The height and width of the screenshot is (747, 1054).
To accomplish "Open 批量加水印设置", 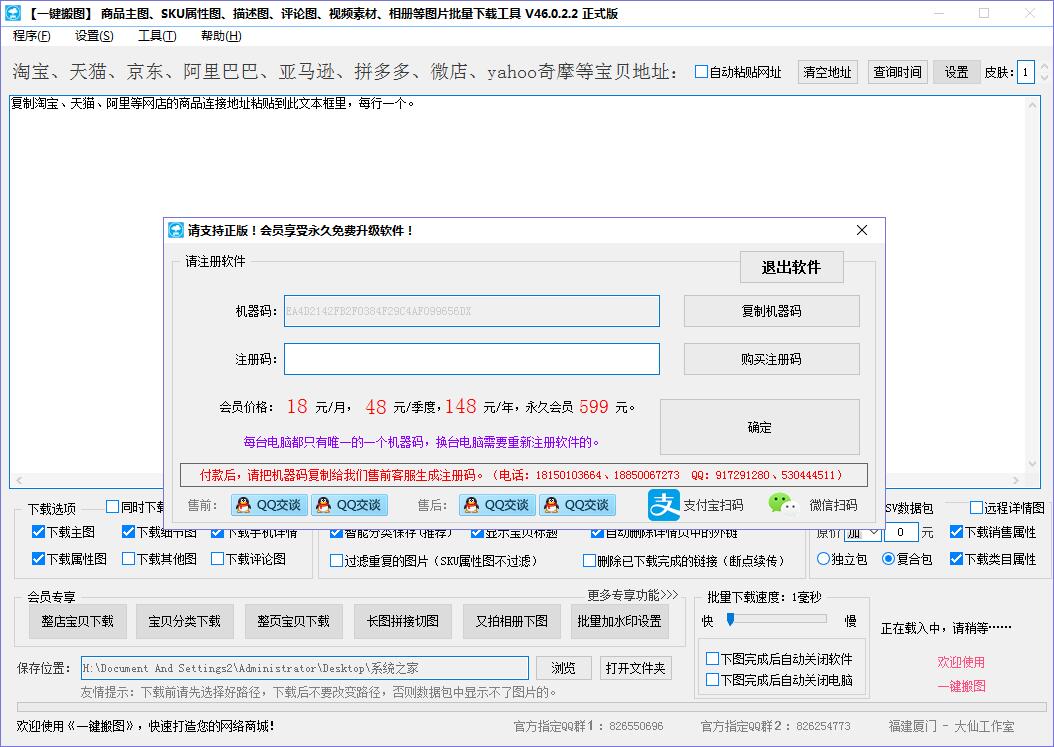I will click(620, 621).
